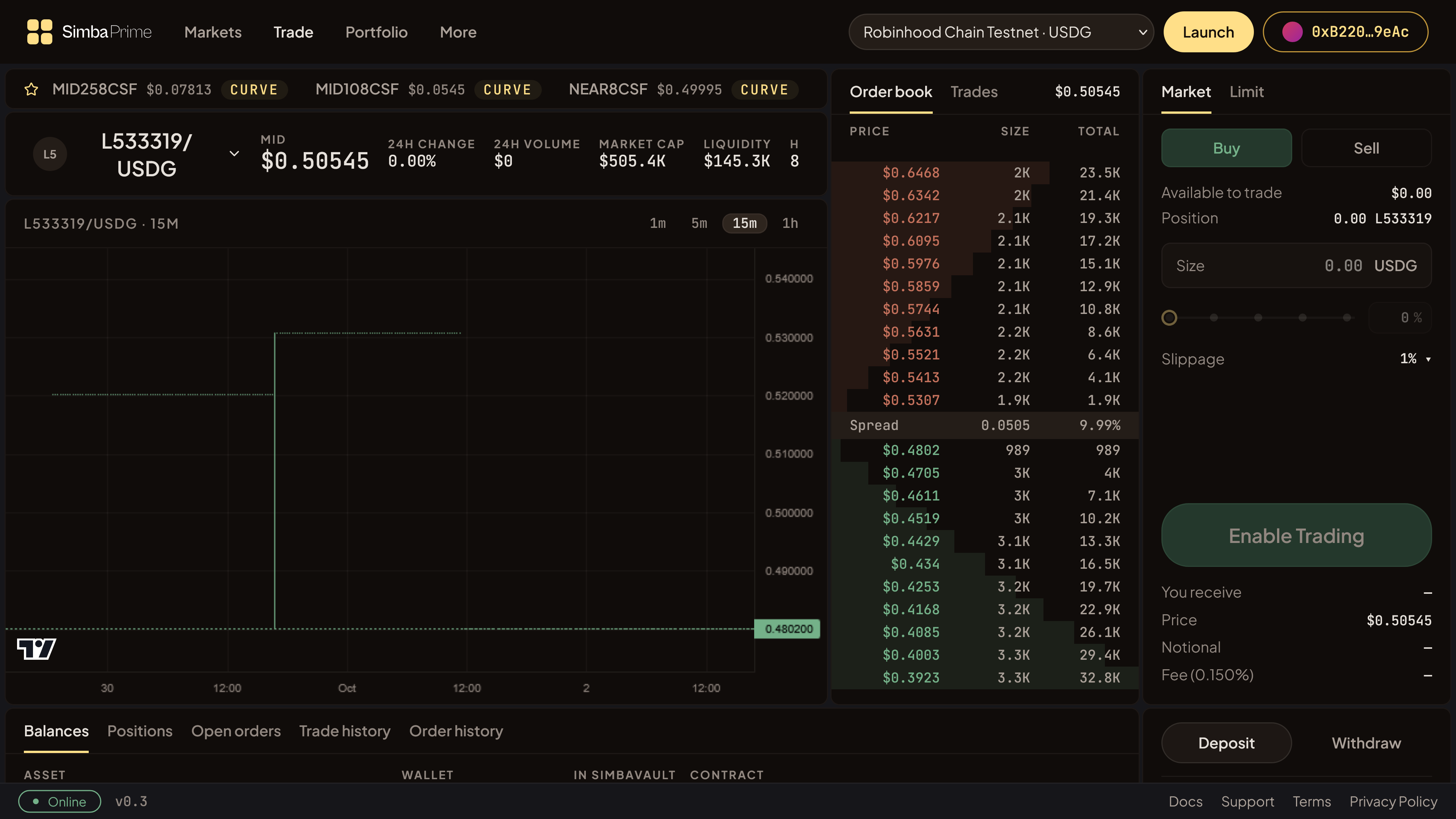Click the SimbaPrime logo icon
Viewport: 1456px width, 819px height.
(x=39, y=31)
